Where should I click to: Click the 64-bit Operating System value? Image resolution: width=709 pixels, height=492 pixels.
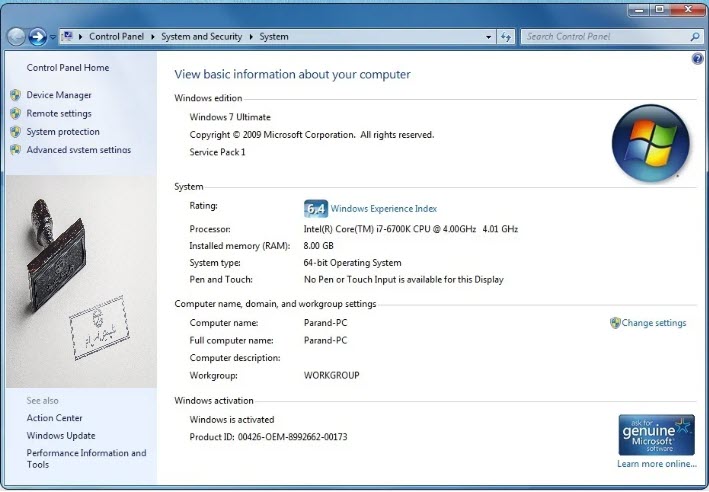pos(352,263)
